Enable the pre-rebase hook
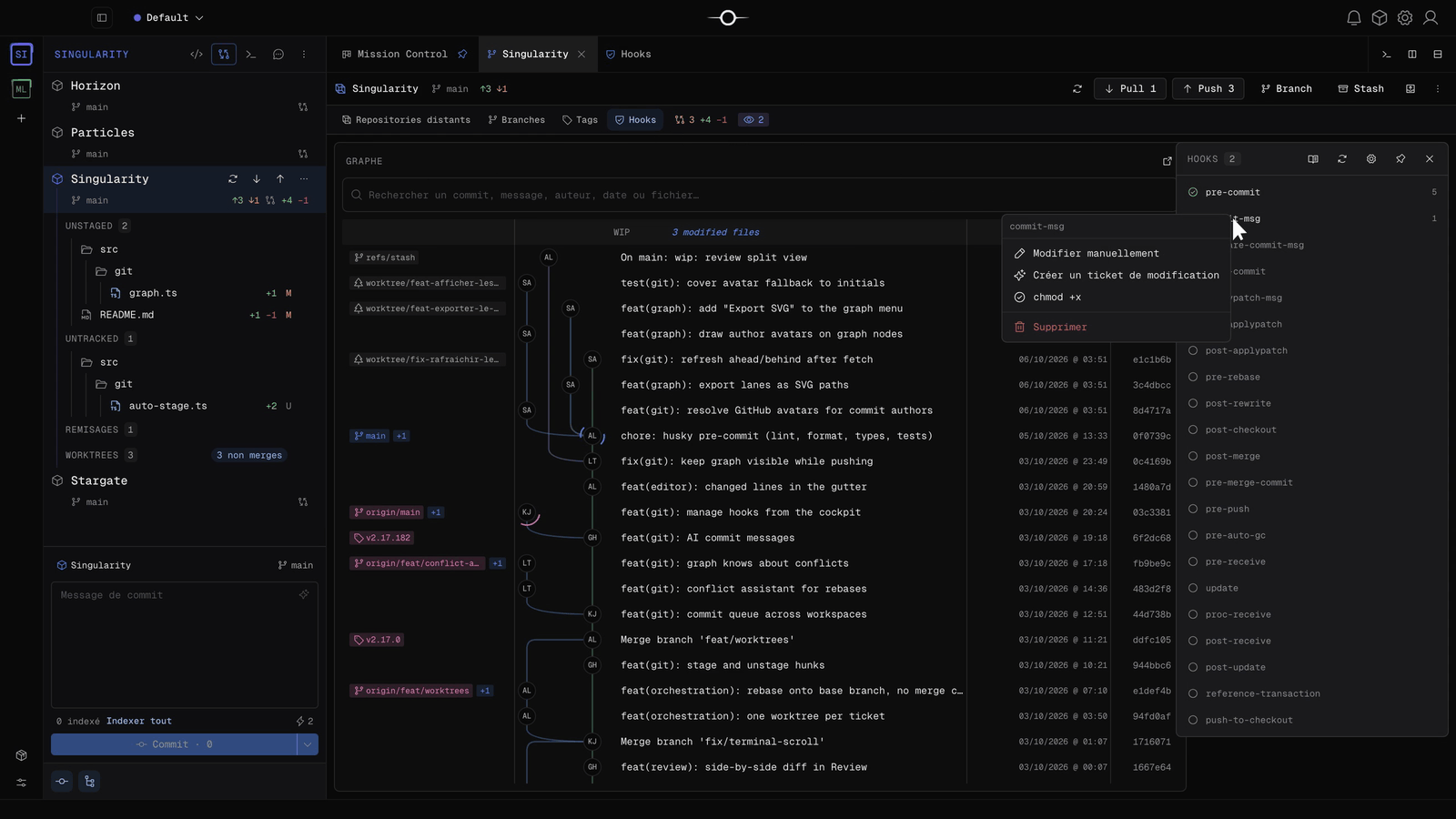The height and width of the screenshot is (819, 1456). point(1193,377)
